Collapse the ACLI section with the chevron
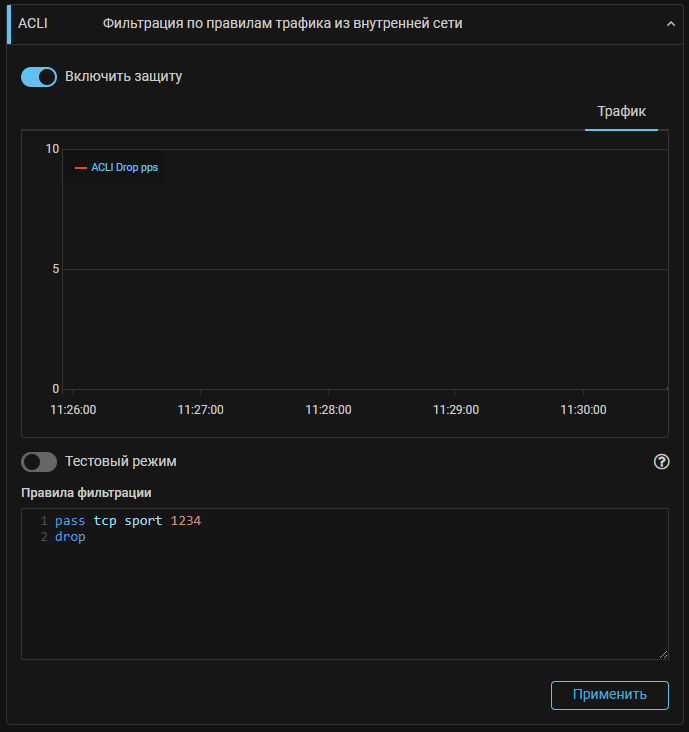This screenshot has width=689, height=732. [x=671, y=24]
